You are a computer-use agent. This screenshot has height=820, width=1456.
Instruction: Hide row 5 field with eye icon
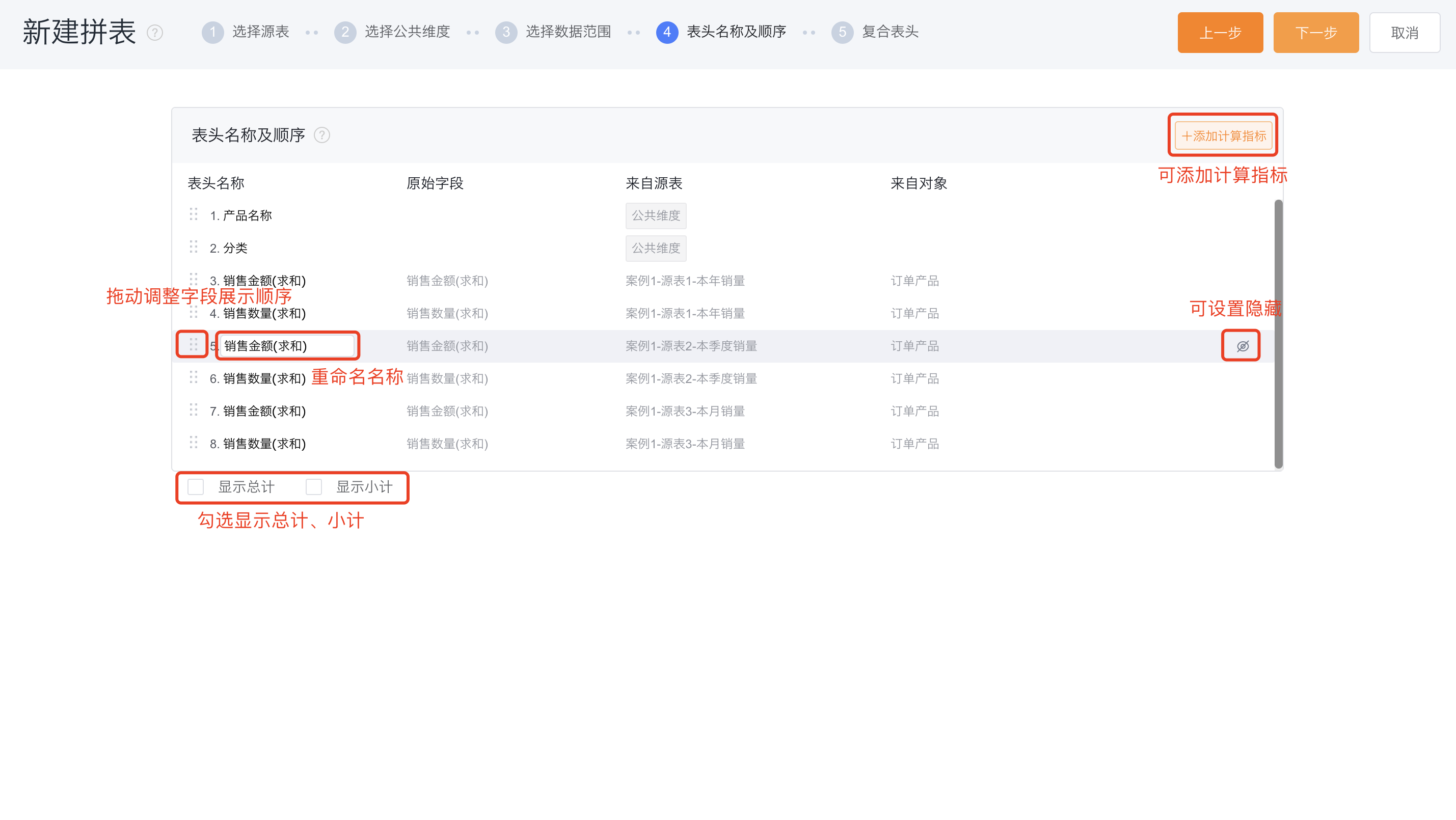point(1242,346)
